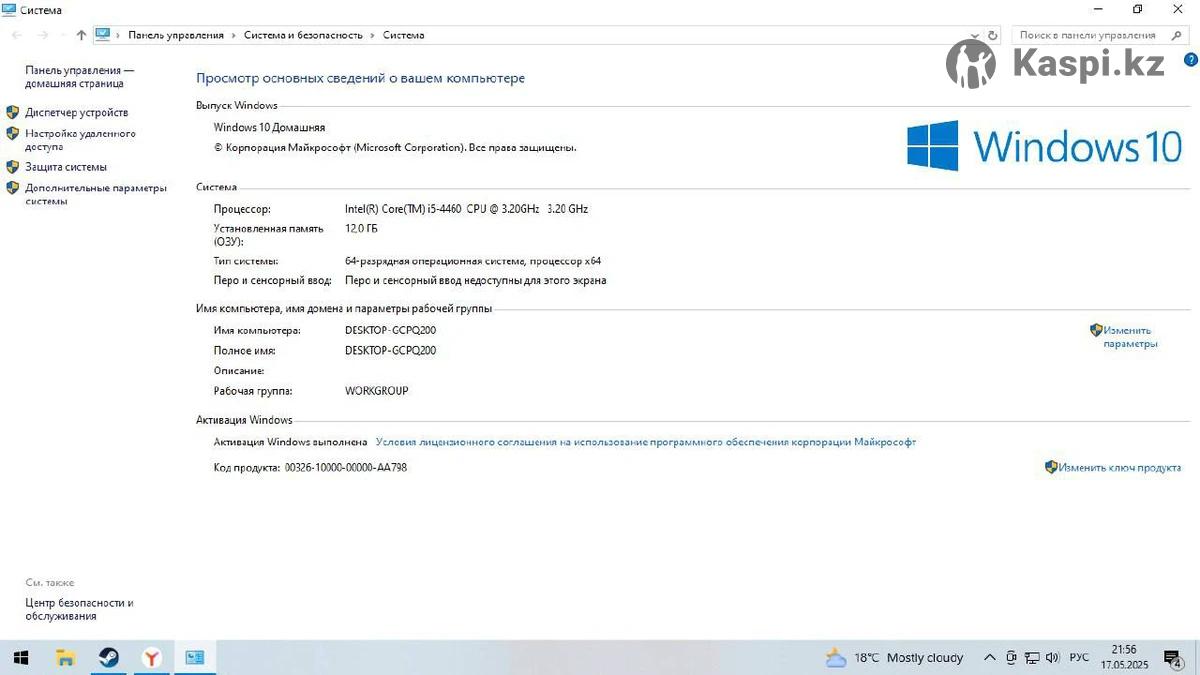Click WORKGROUP value text
Screen dimensions: 1200x675
tap(377, 391)
